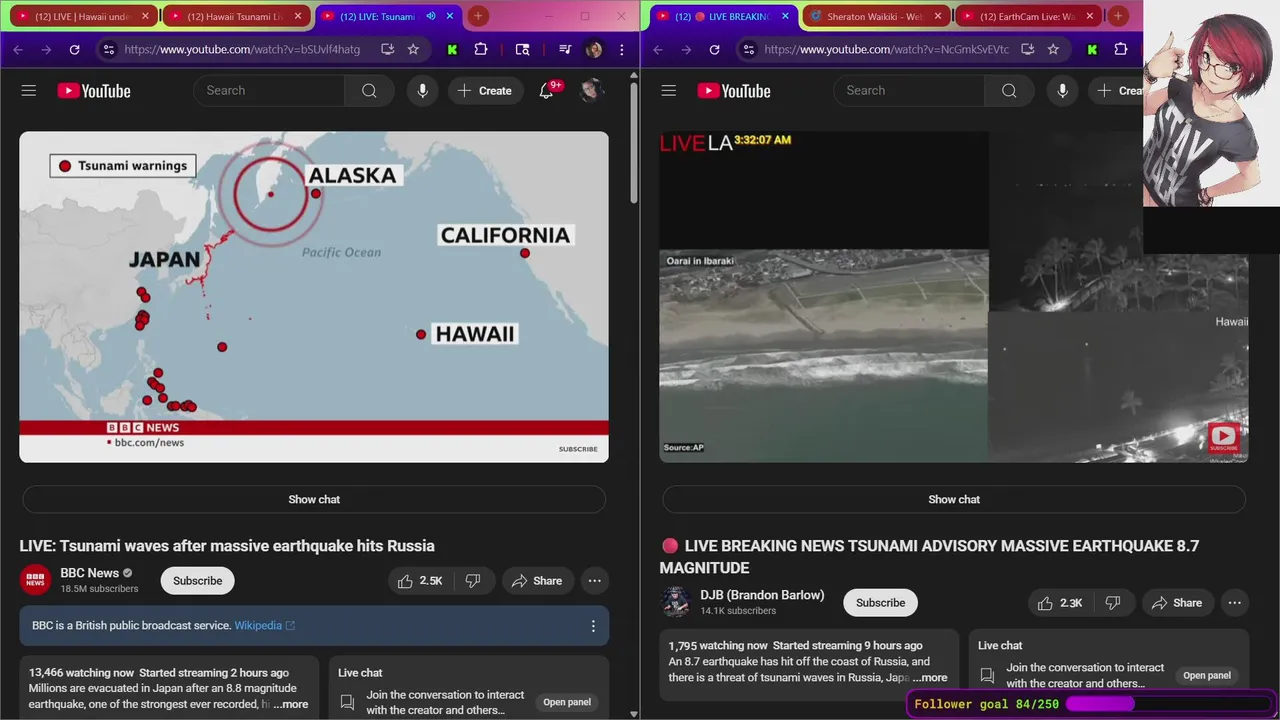Open media controls icon in left browser
The image size is (1280, 720).
pos(565,49)
